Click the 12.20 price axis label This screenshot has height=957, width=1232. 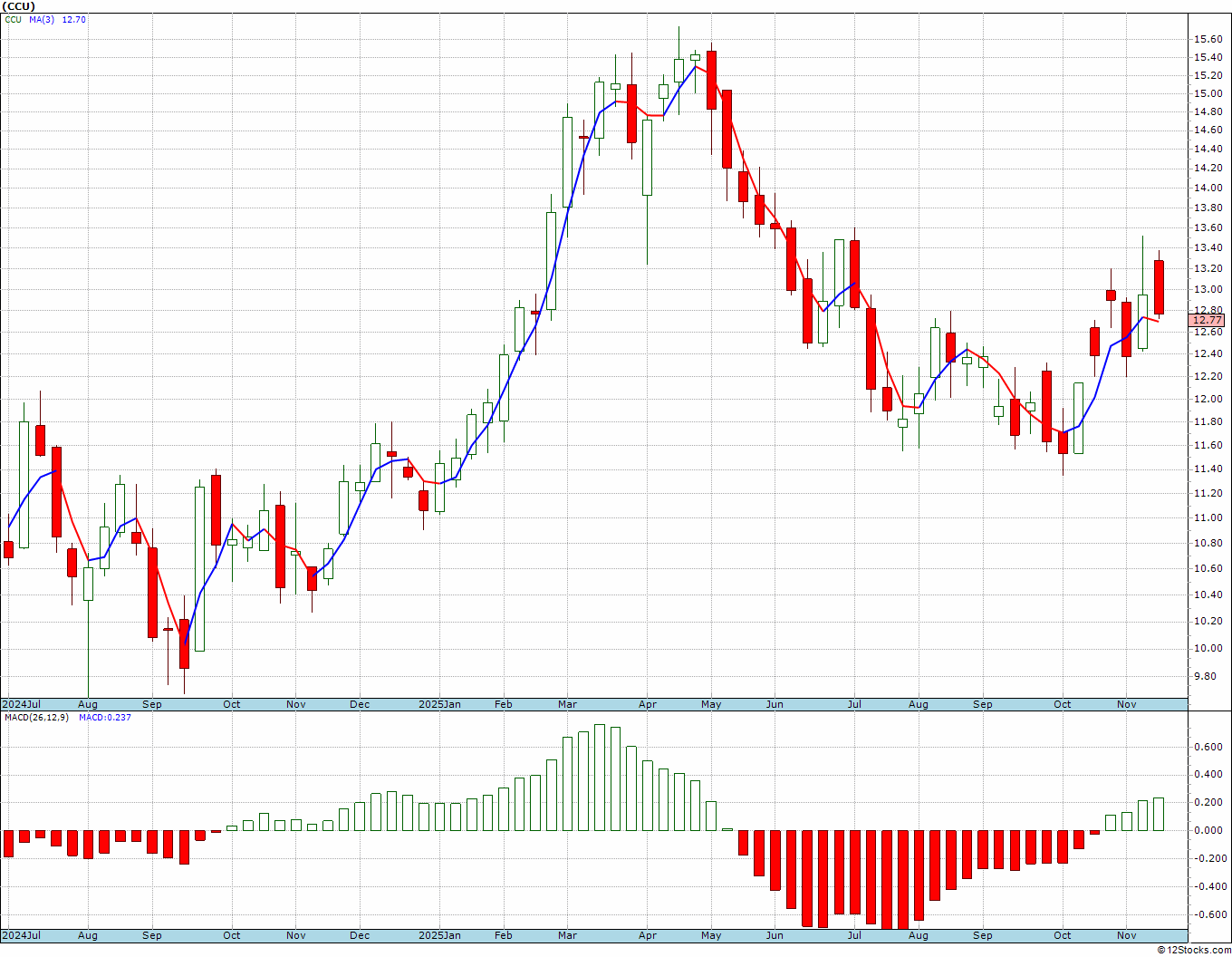pyautogui.click(x=1208, y=377)
